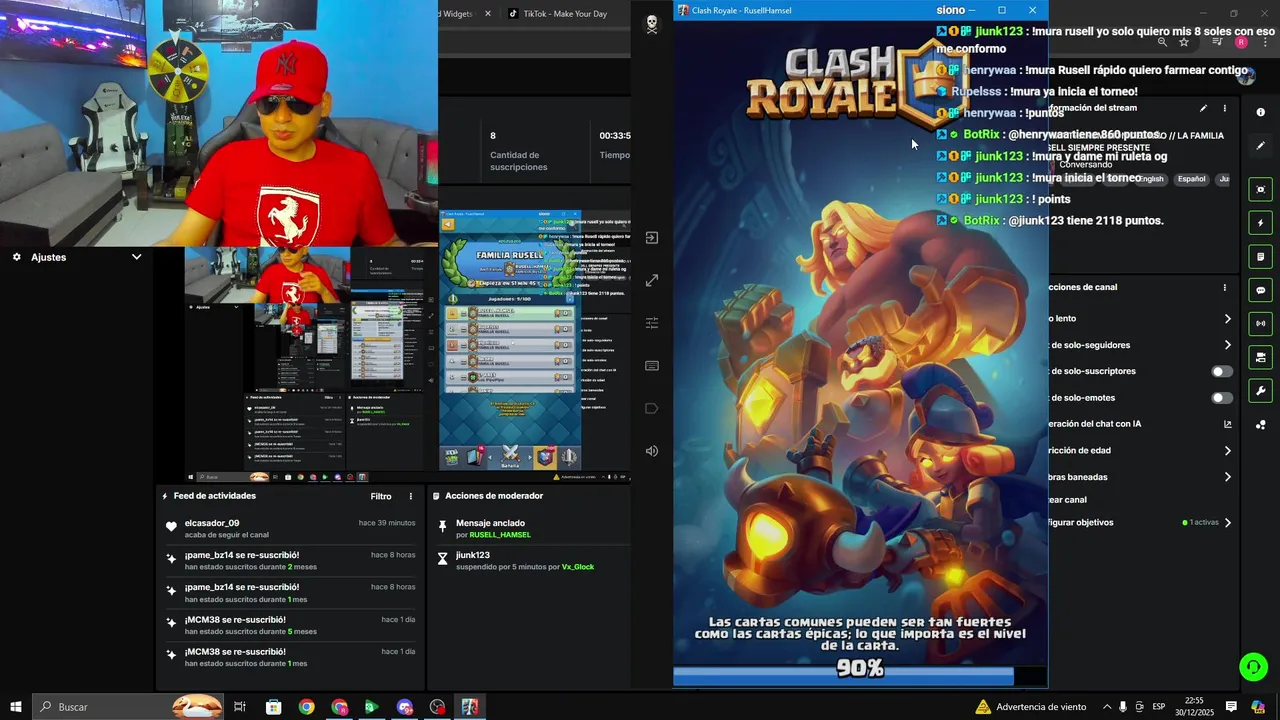This screenshot has height=720, width=1280.
Task: Click the lightning bolt quick action icon
Action: 1260,223
